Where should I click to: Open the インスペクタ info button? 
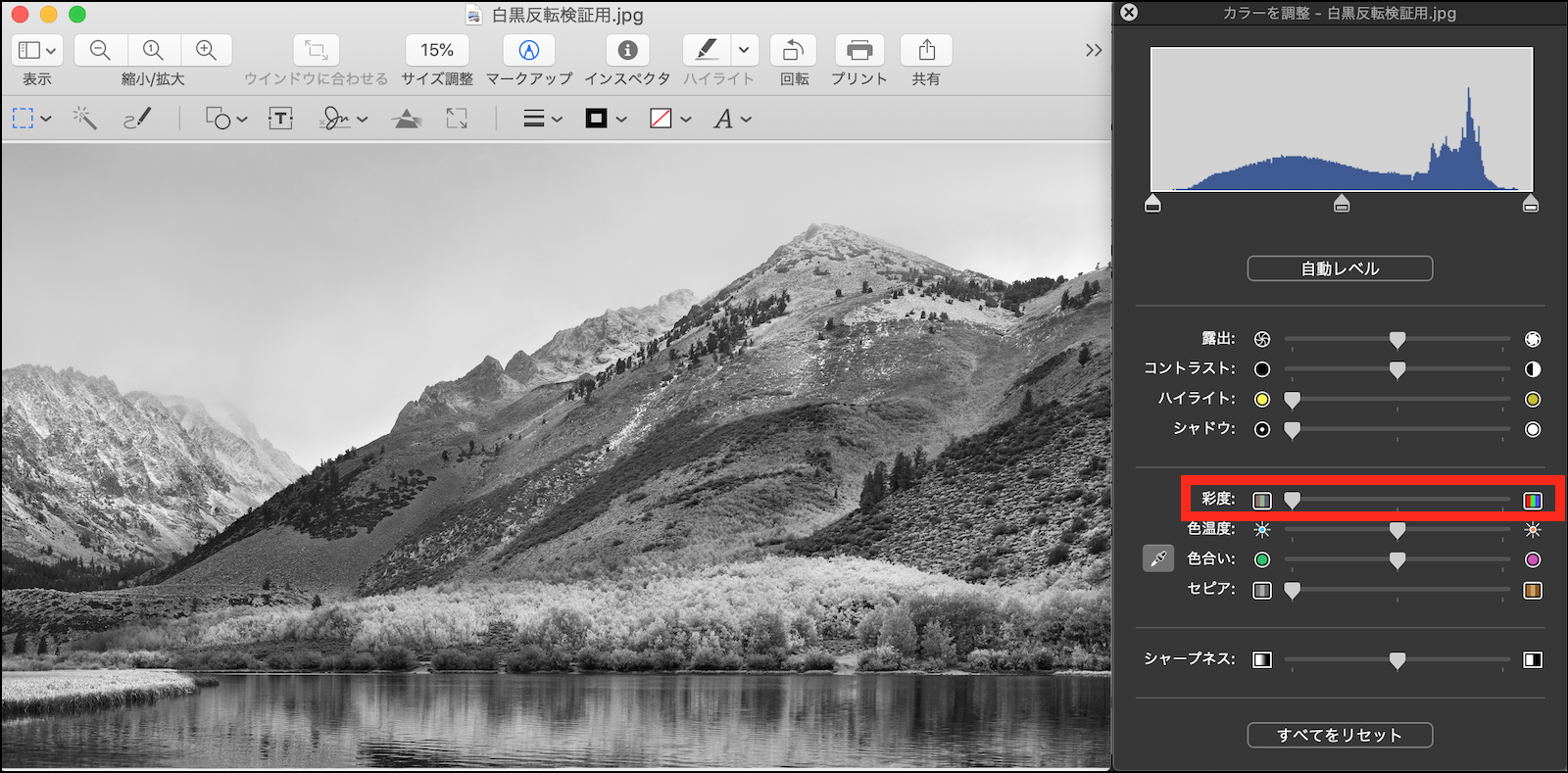pos(627,50)
